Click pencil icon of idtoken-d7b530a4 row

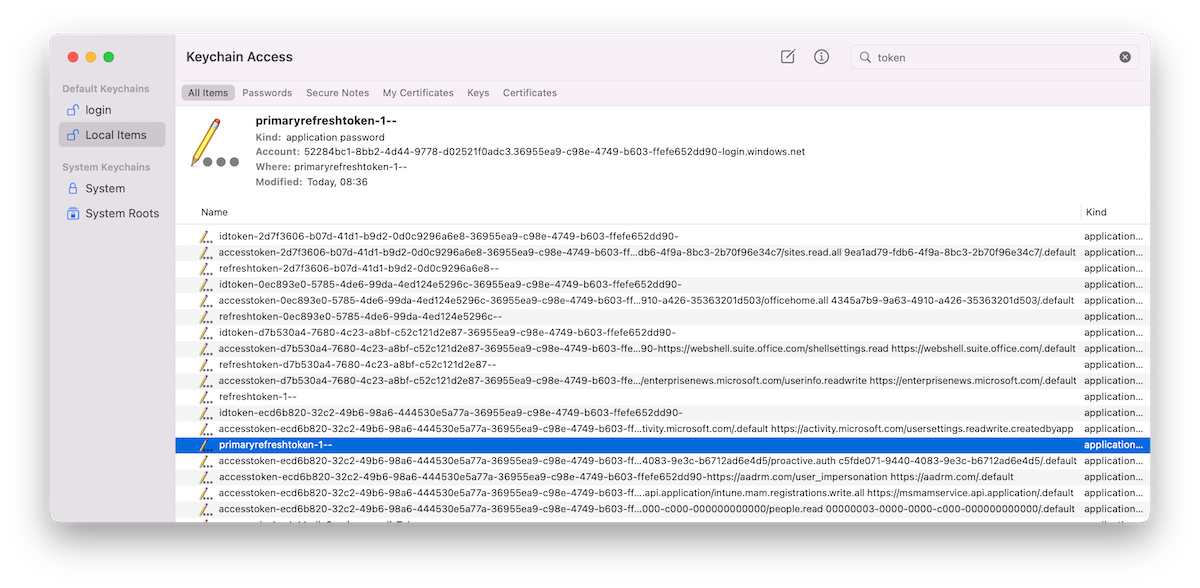pos(206,332)
